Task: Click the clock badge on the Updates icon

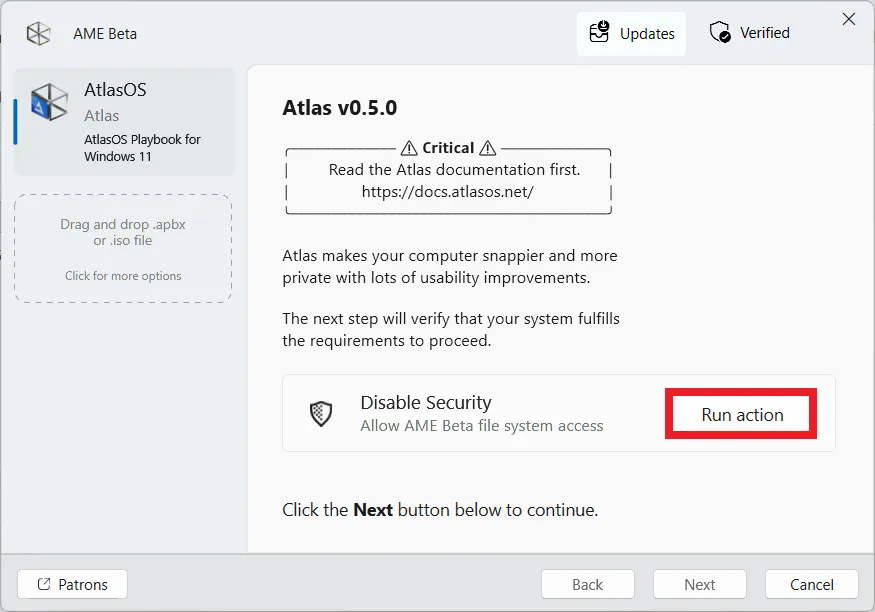Action: 603,26
